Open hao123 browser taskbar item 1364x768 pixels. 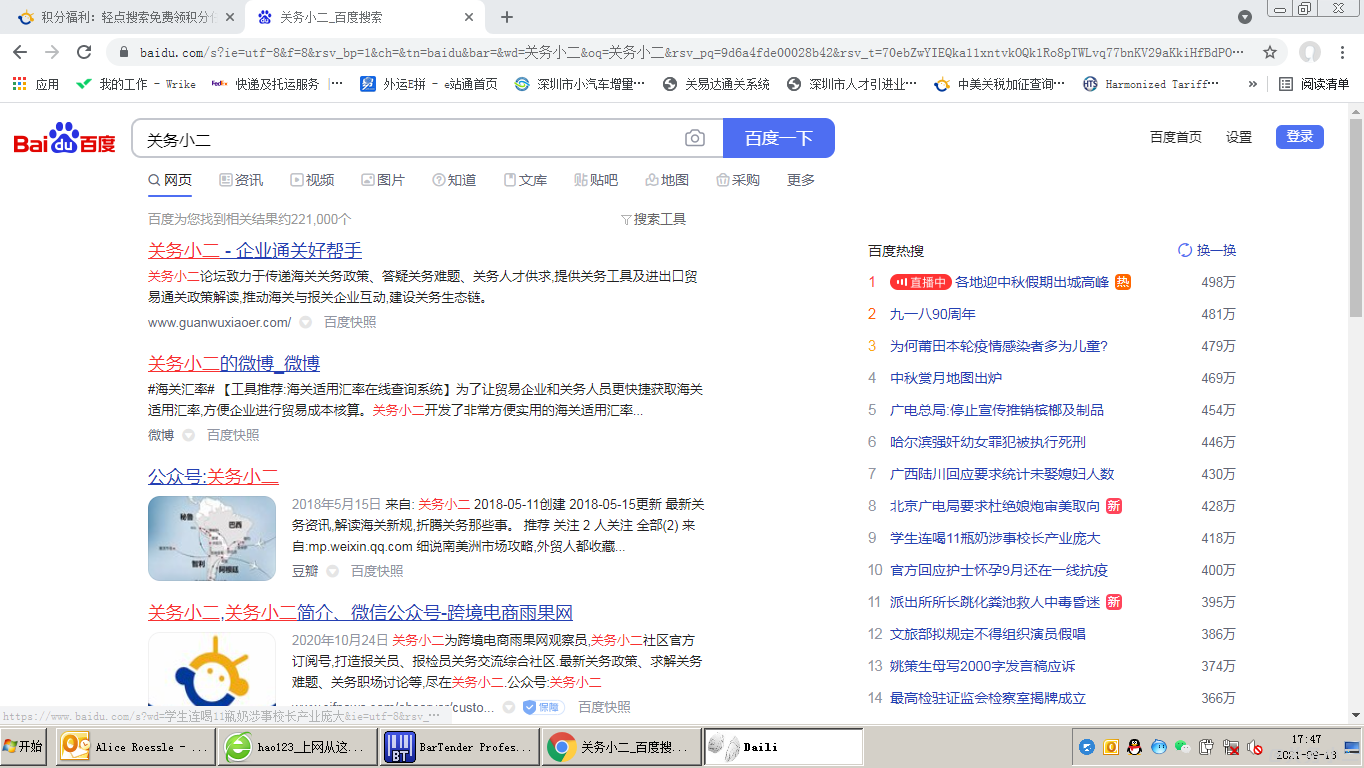click(298, 747)
